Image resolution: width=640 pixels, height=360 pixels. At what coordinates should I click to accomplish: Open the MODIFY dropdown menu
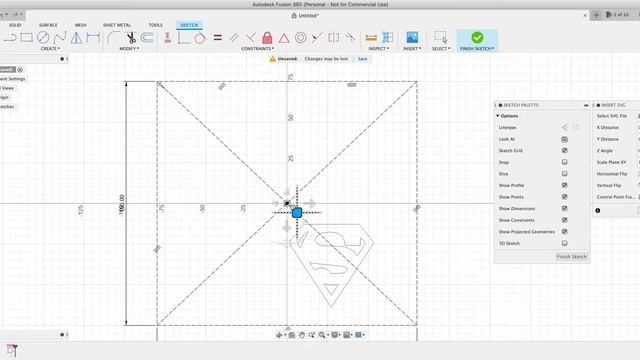(x=129, y=49)
